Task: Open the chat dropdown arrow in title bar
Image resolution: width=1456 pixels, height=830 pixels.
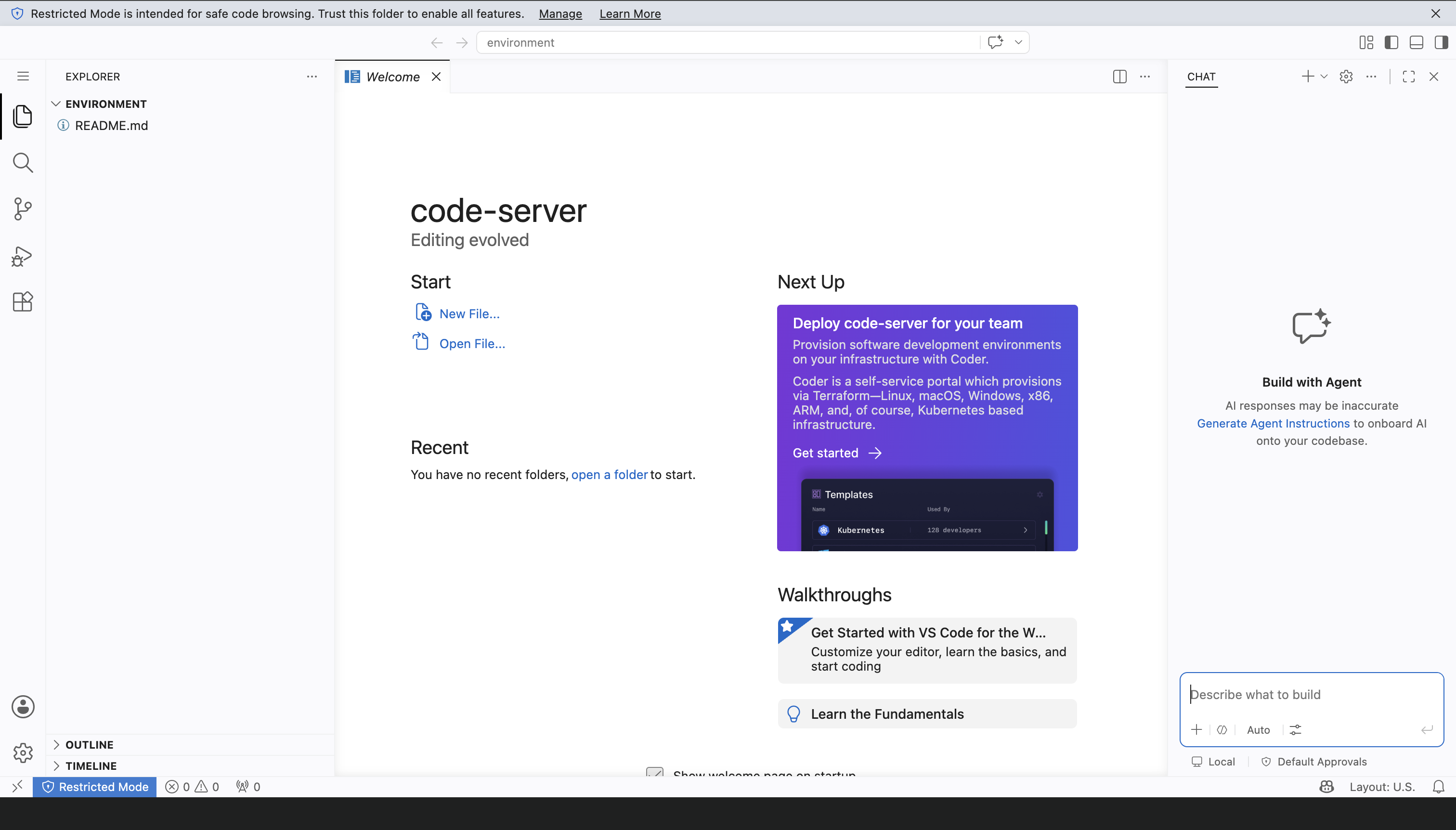Action: pyautogui.click(x=1018, y=42)
